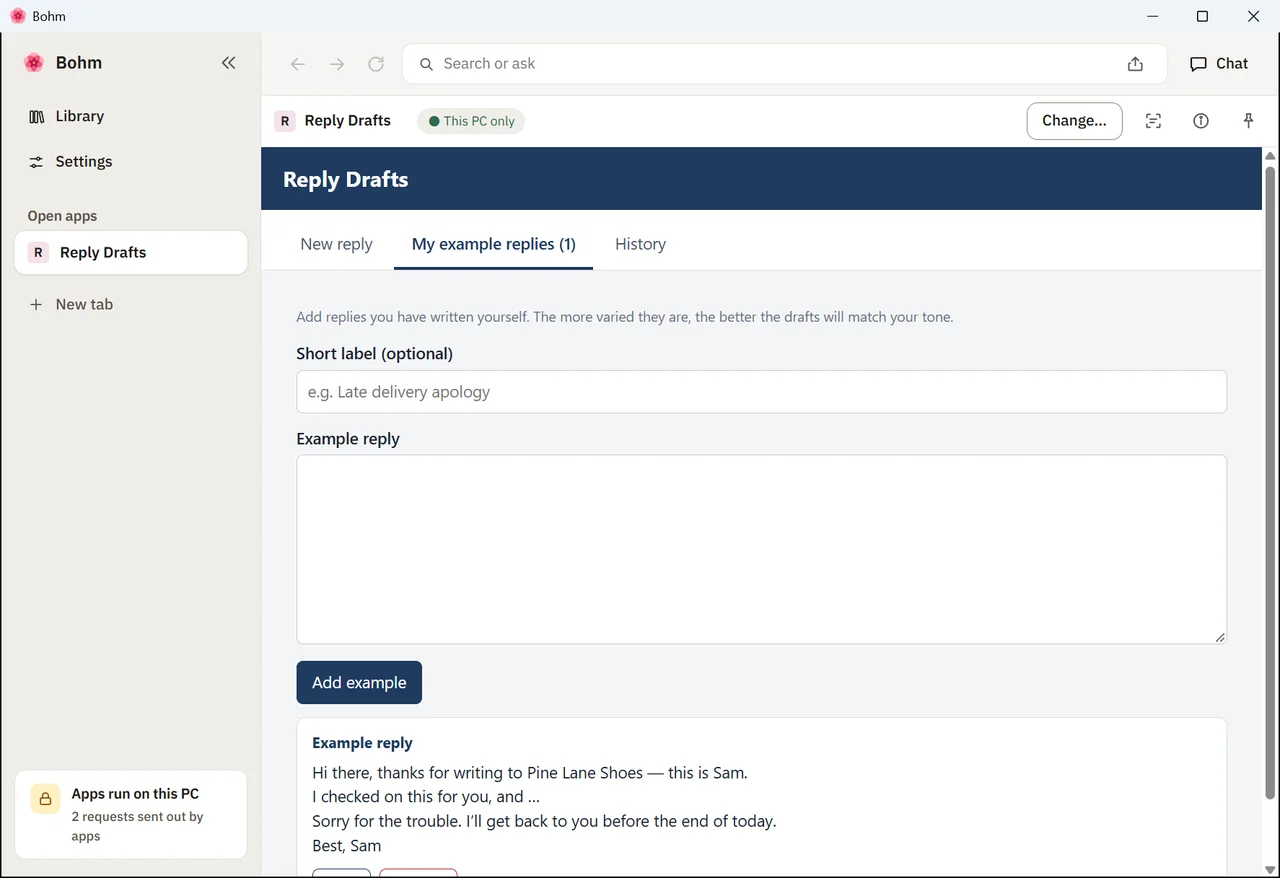Click the This PC only badge
Screen dimensions: 1280x878
tap(471, 121)
